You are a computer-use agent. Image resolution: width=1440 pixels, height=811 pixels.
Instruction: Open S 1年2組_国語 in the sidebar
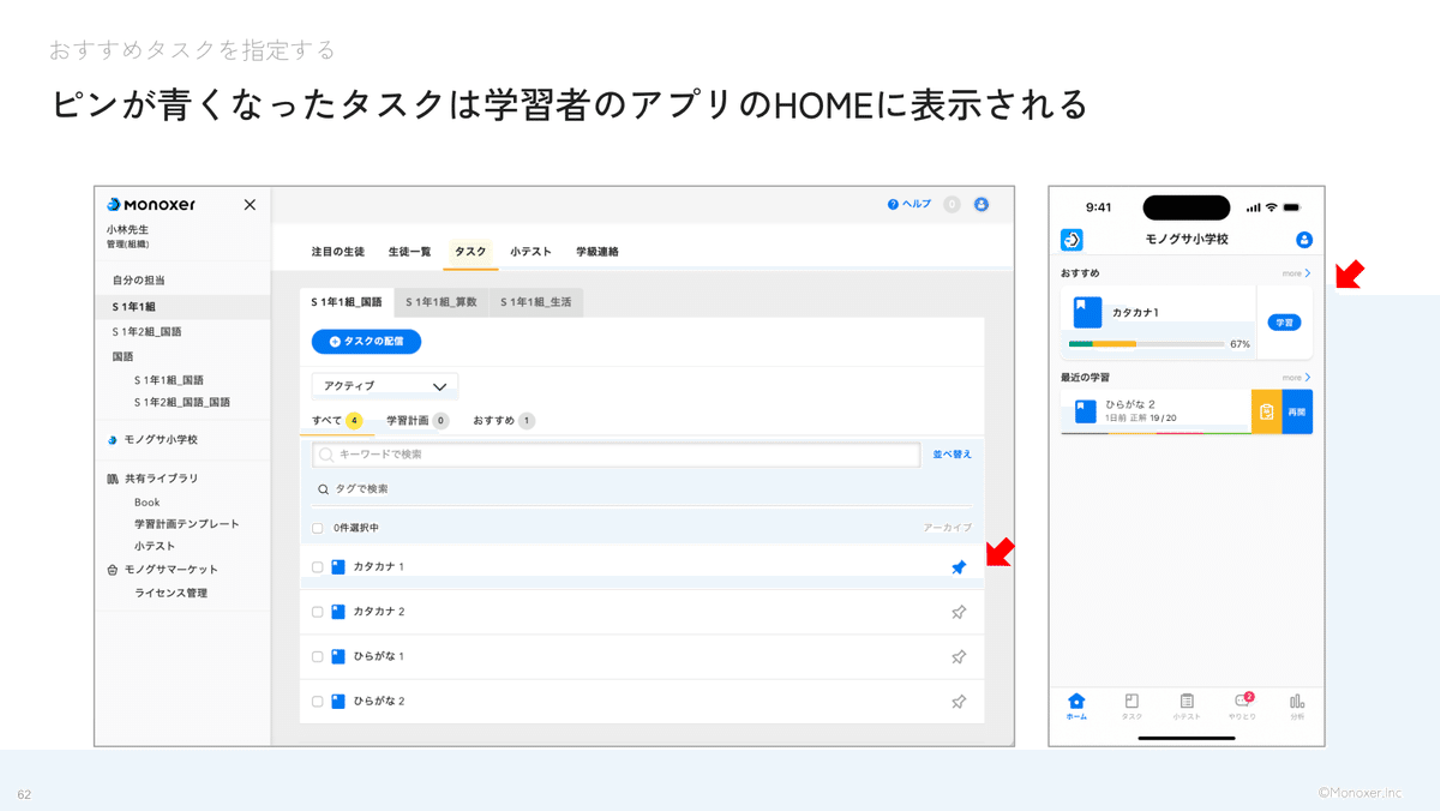tap(147, 332)
